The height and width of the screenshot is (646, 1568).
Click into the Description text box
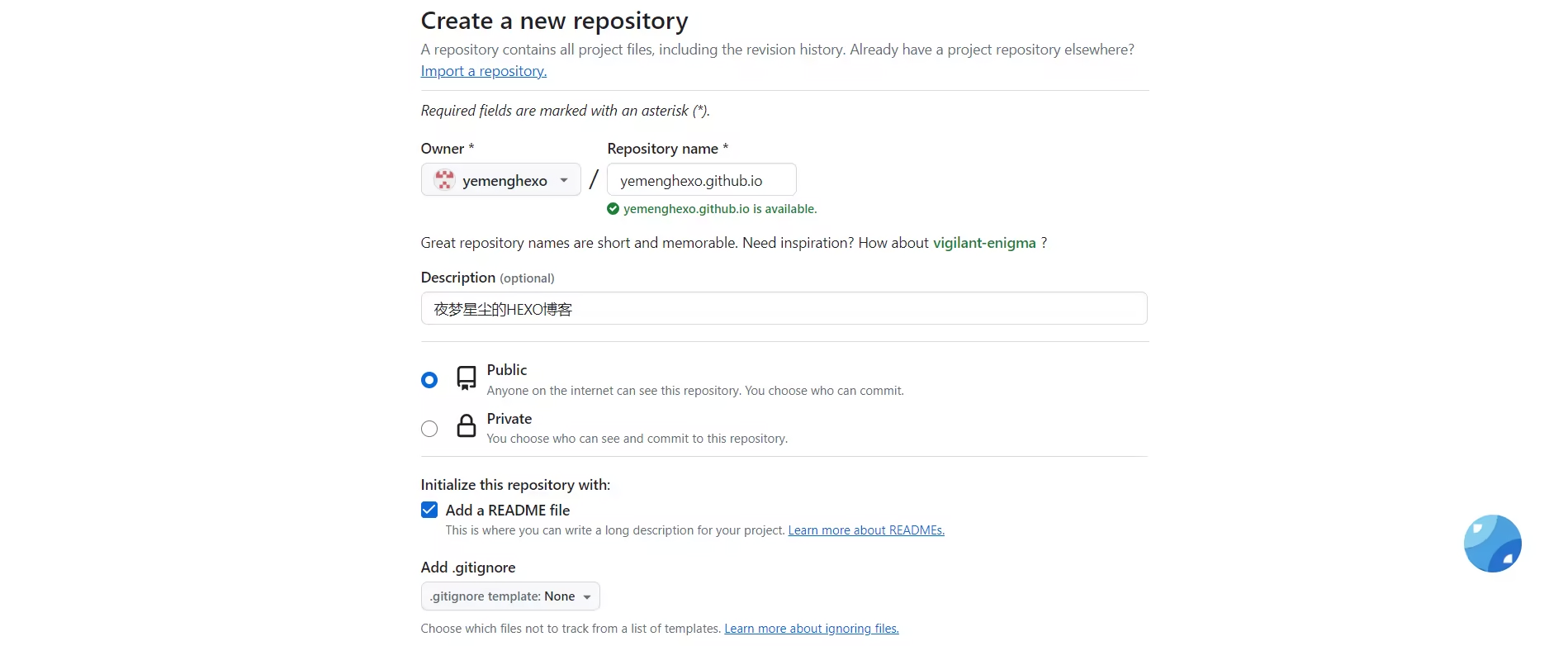pos(784,309)
